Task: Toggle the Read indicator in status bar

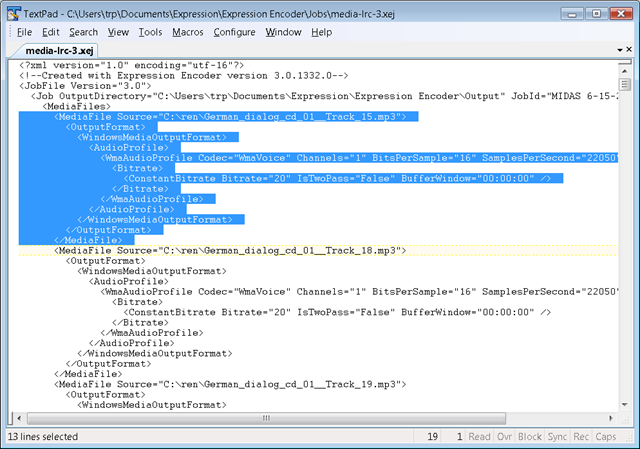Action: coord(480,437)
